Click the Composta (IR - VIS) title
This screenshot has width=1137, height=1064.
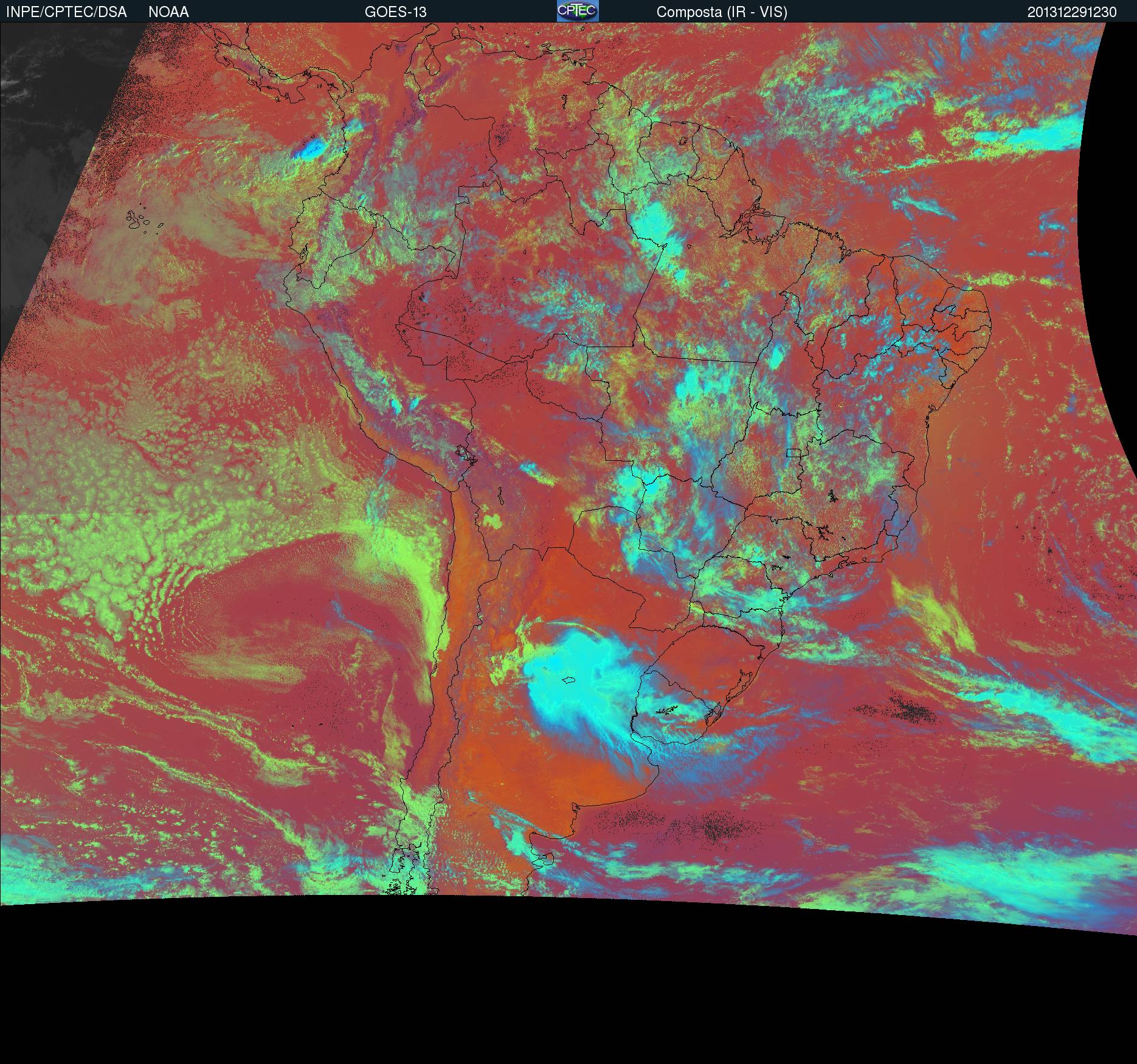point(722,12)
